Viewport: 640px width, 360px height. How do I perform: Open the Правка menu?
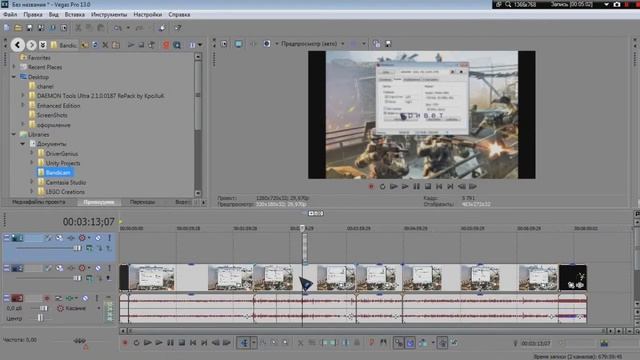pyautogui.click(x=33, y=14)
